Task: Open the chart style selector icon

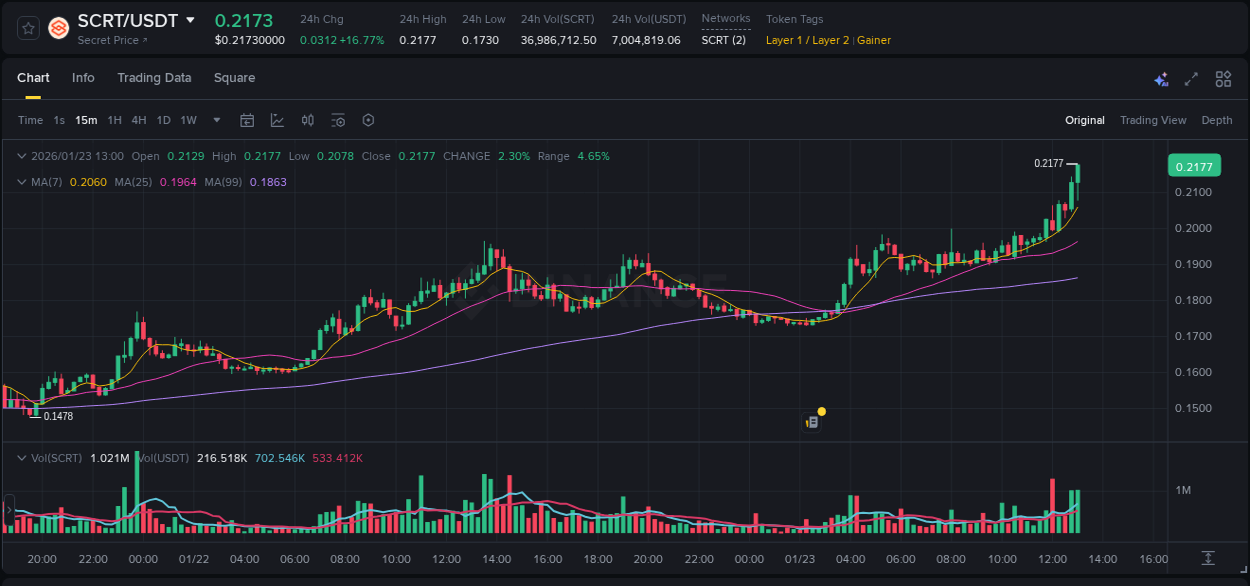Action: pyautogui.click(x=277, y=119)
